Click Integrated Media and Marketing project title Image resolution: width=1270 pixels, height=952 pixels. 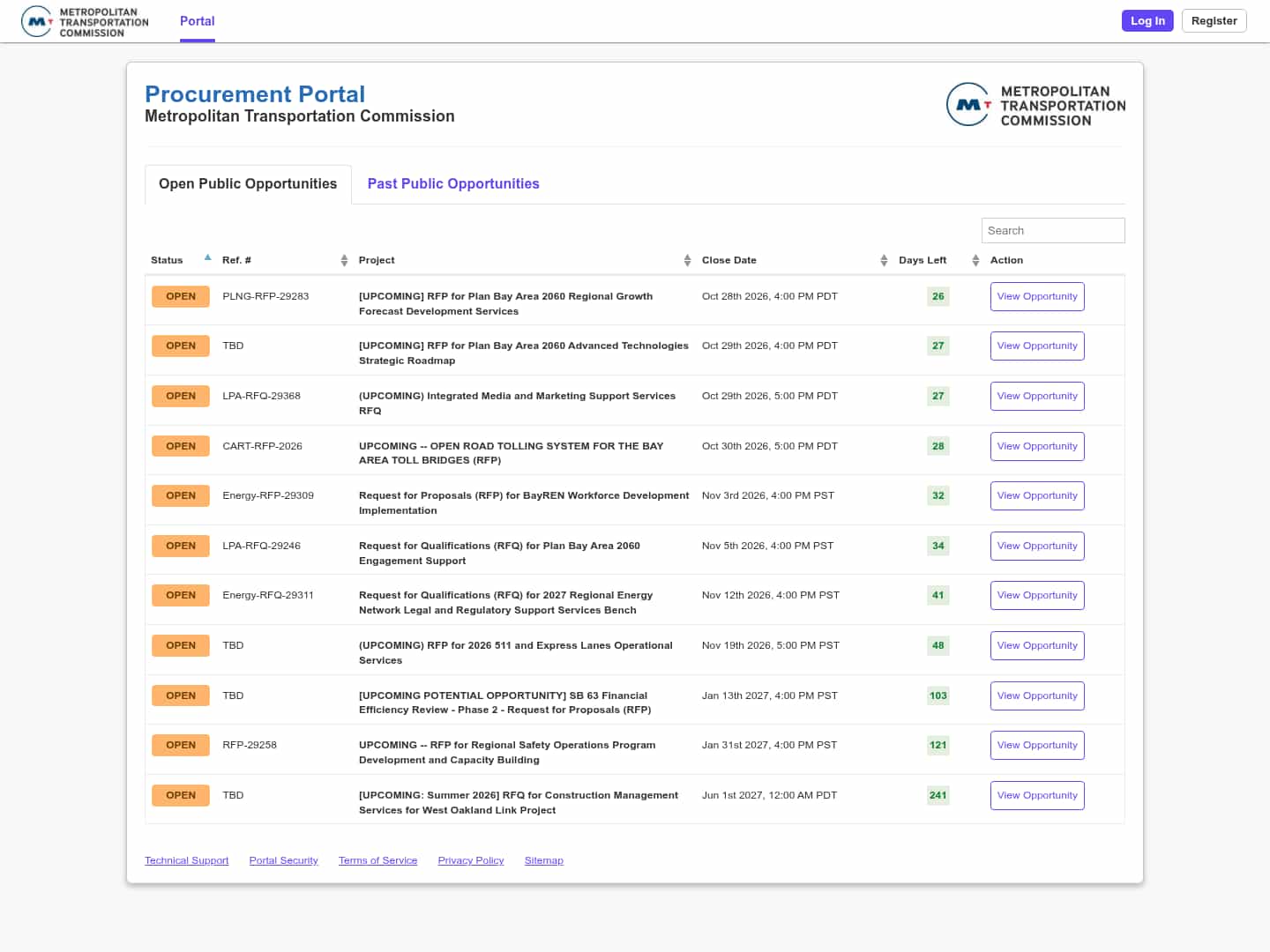(518, 403)
